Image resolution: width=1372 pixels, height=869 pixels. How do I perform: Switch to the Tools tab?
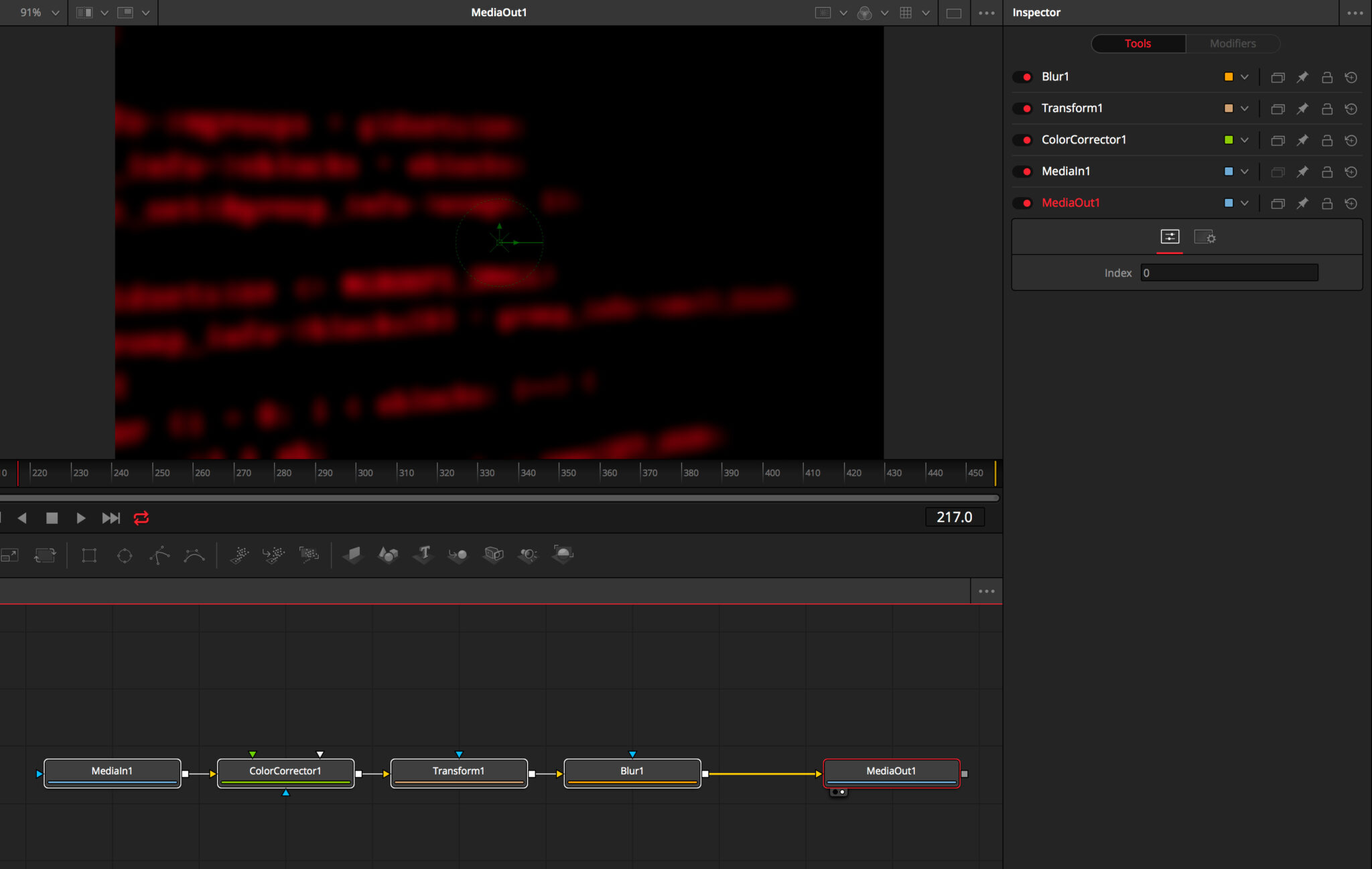click(x=1138, y=44)
